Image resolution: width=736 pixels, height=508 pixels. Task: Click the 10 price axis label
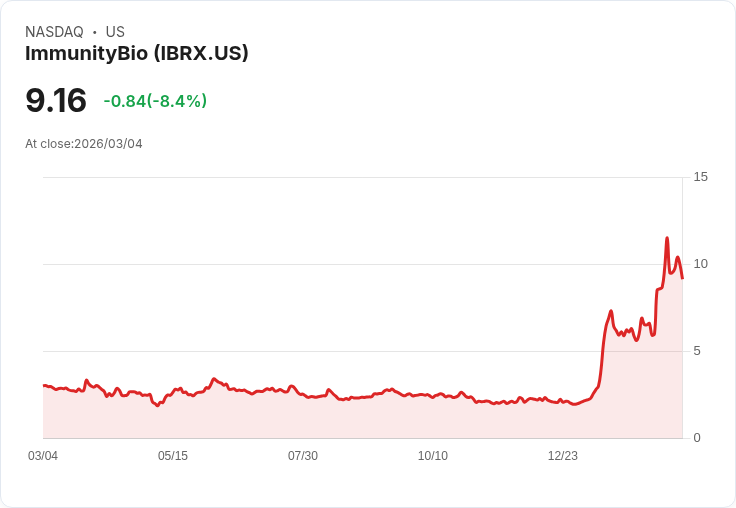pos(700,264)
